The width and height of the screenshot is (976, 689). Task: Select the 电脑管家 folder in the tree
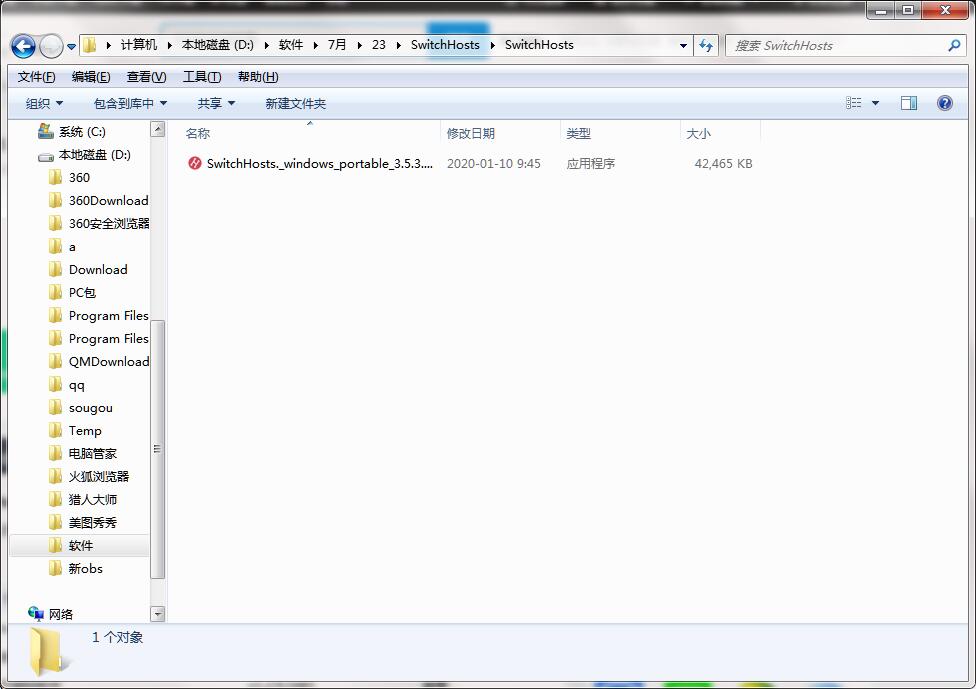pyautogui.click(x=92, y=454)
